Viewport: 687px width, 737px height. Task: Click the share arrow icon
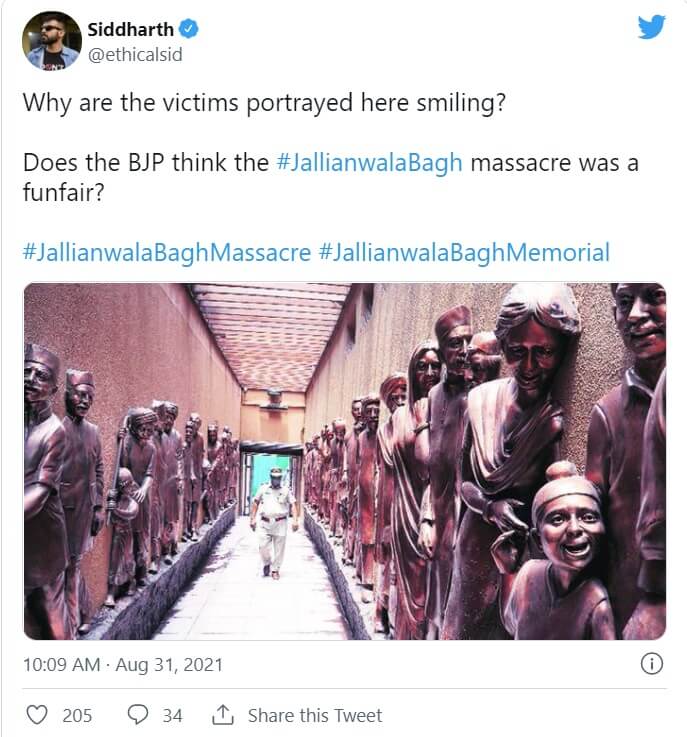[x=222, y=715]
